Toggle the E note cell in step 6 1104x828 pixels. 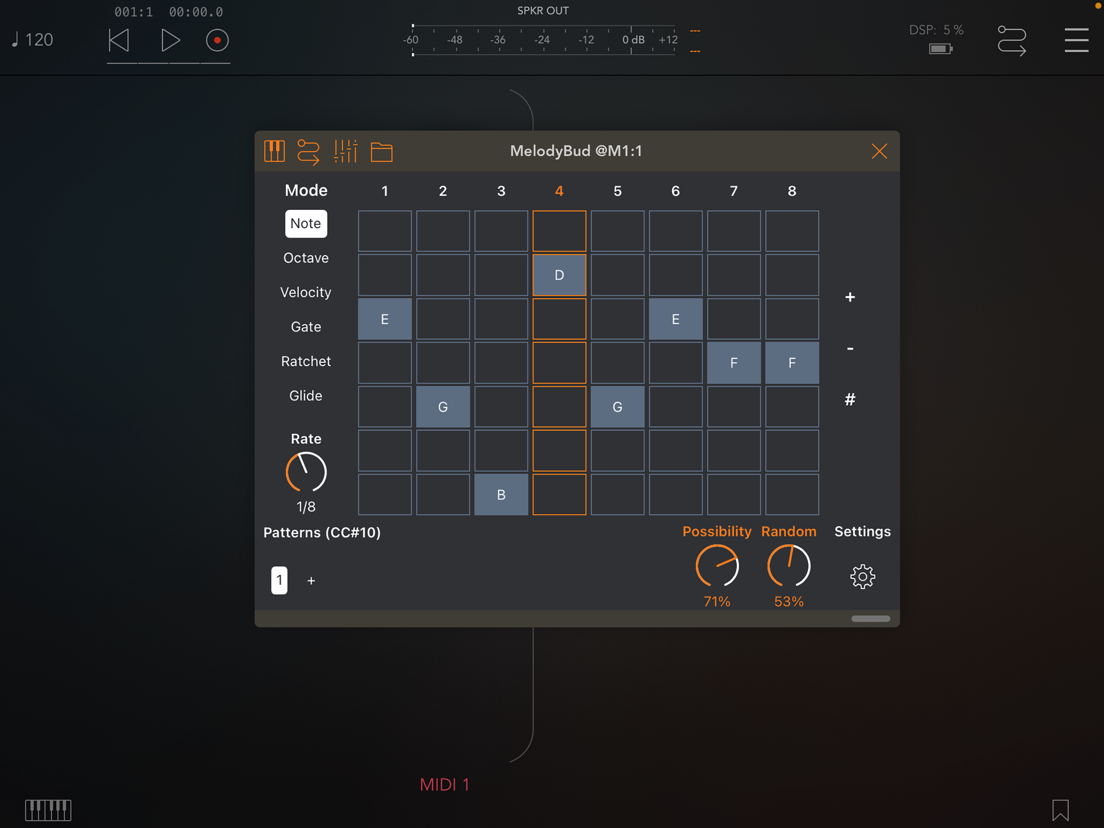pyautogui.click(x=676, y=319)
